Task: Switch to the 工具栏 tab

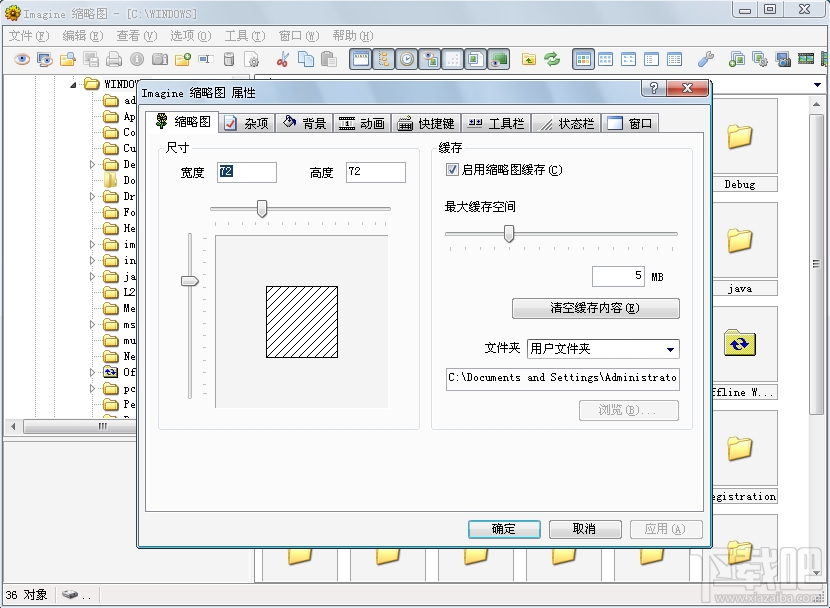Action: (x=497, y=123)
